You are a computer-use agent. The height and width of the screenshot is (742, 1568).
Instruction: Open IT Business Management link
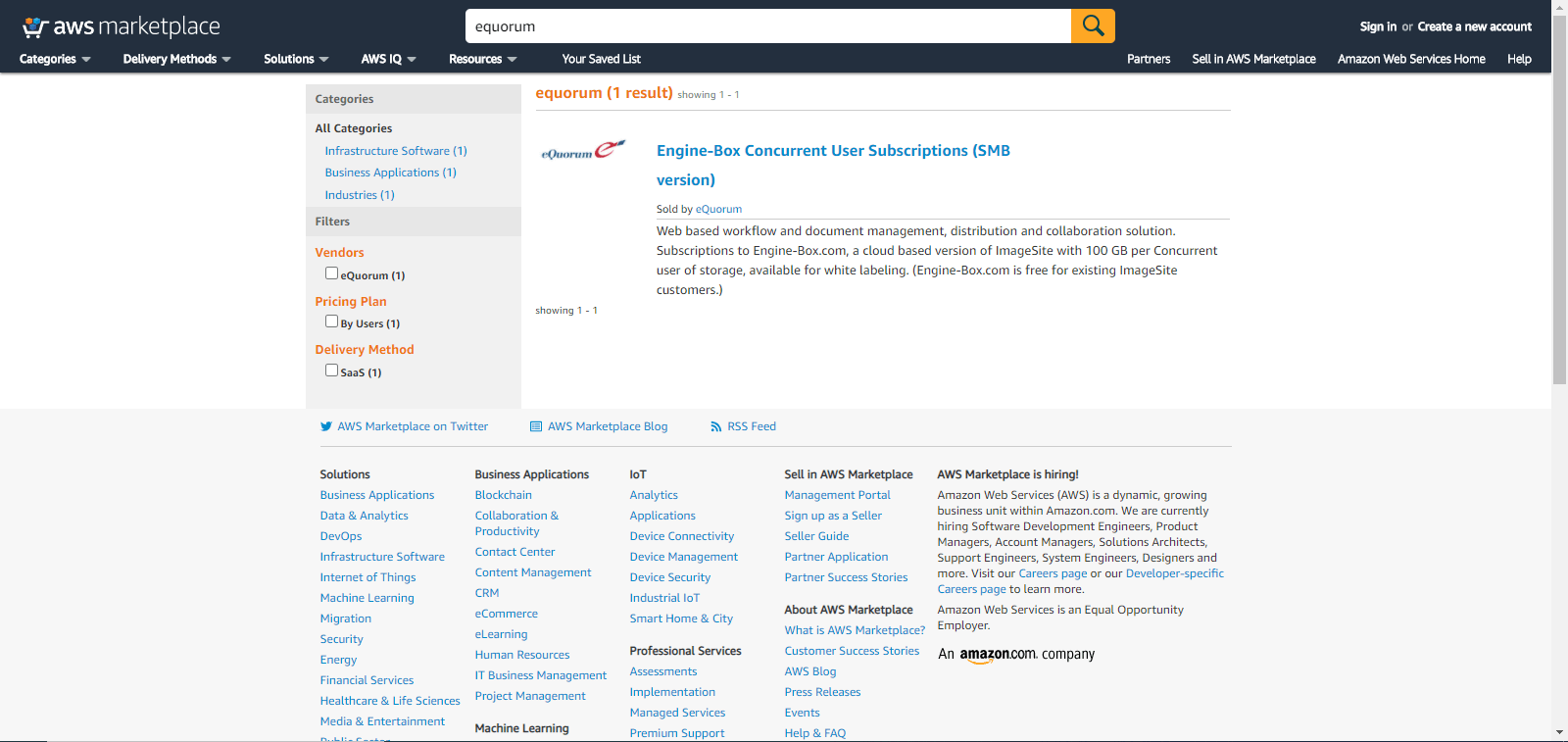[541, 675]
